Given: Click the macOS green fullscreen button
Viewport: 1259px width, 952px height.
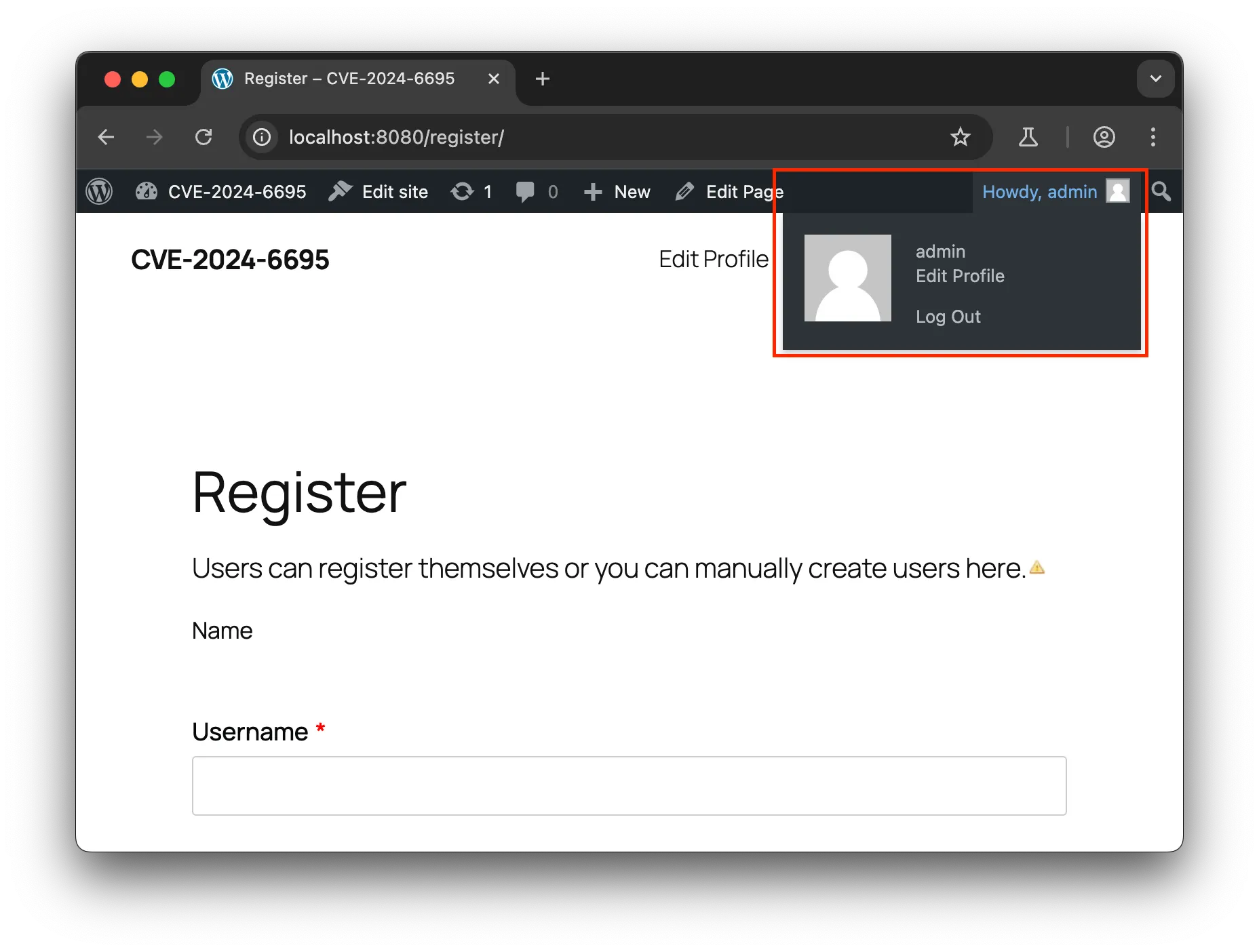Looking at the screenshot, I should point(167,79).
